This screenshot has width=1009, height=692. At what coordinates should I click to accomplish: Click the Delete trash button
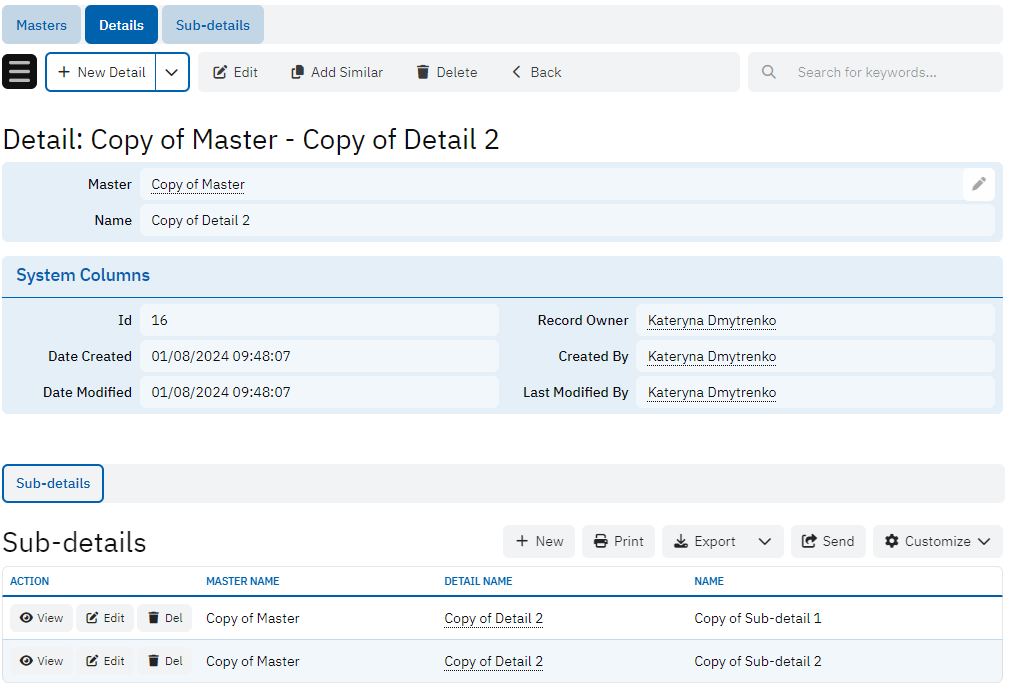447,72
